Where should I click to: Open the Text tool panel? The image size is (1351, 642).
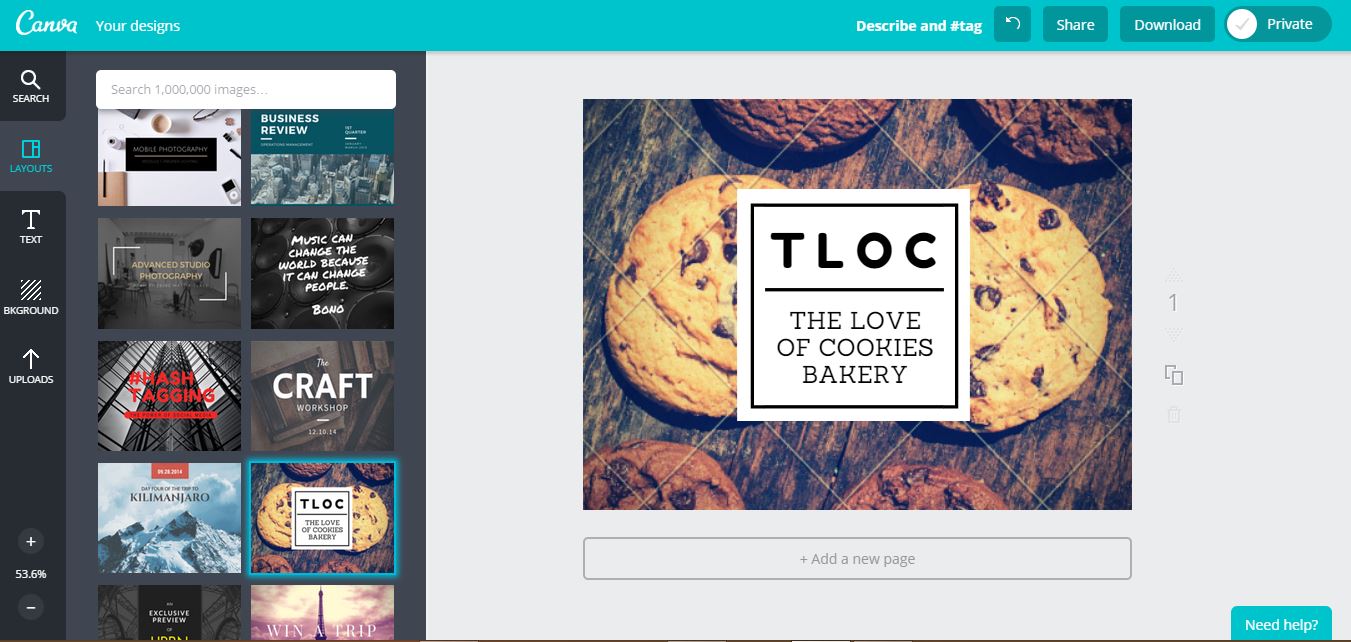31,227
